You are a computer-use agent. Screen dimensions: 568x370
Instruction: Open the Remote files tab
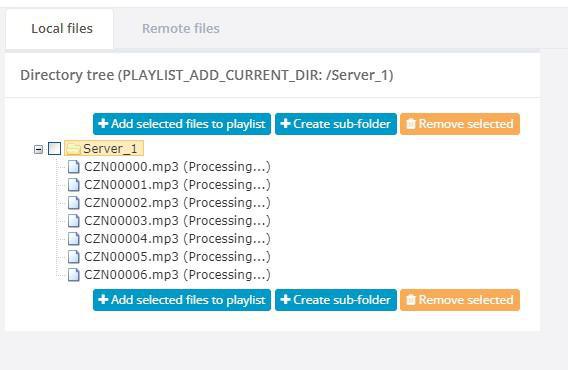181,28
